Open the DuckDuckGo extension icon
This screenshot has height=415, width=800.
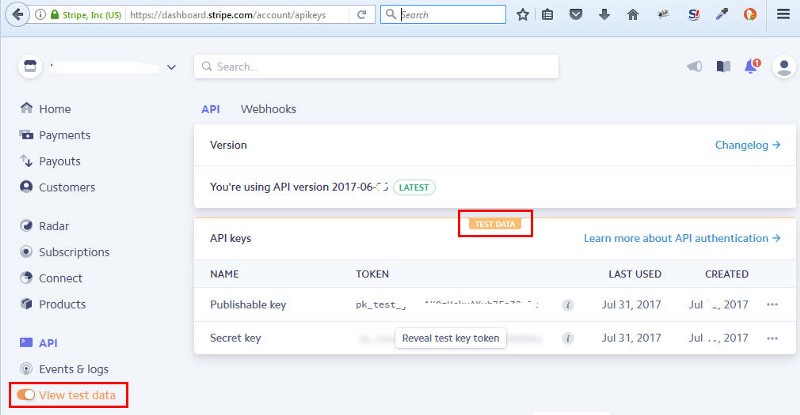tap(749, 15)
